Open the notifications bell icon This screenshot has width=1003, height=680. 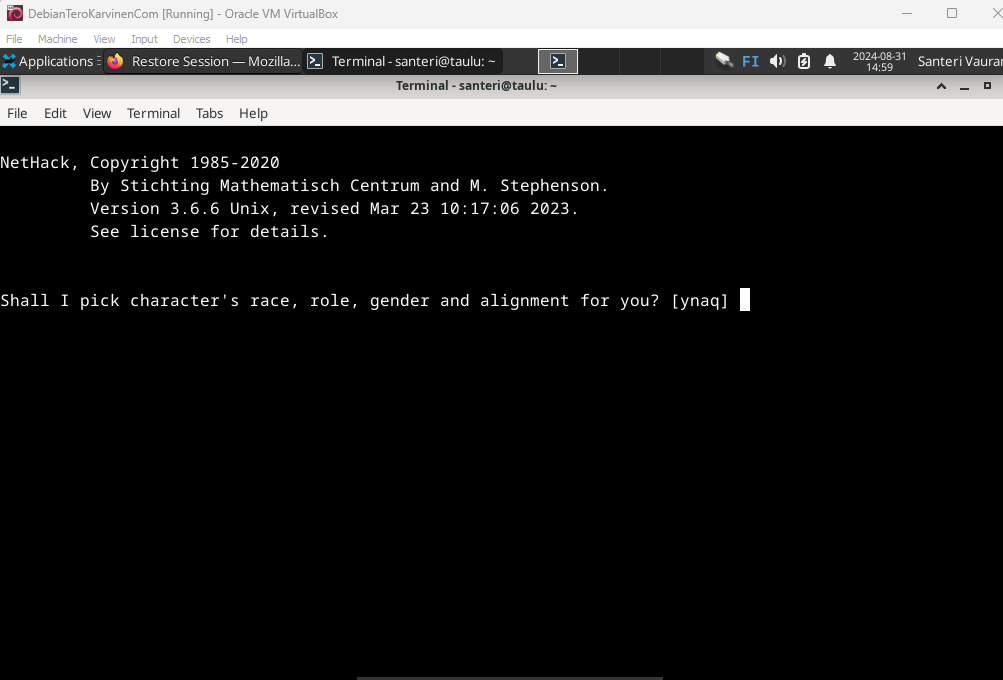tap(830, 61)
